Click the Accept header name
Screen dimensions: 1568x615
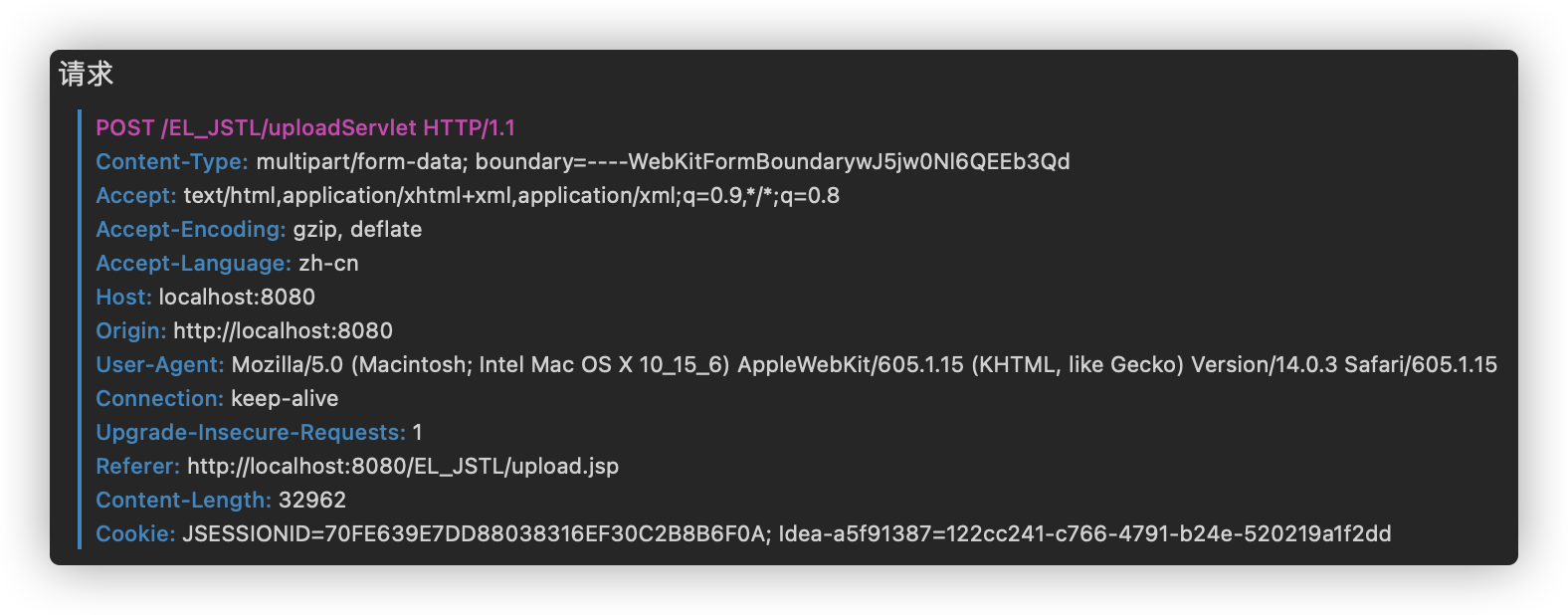[135, 196]
